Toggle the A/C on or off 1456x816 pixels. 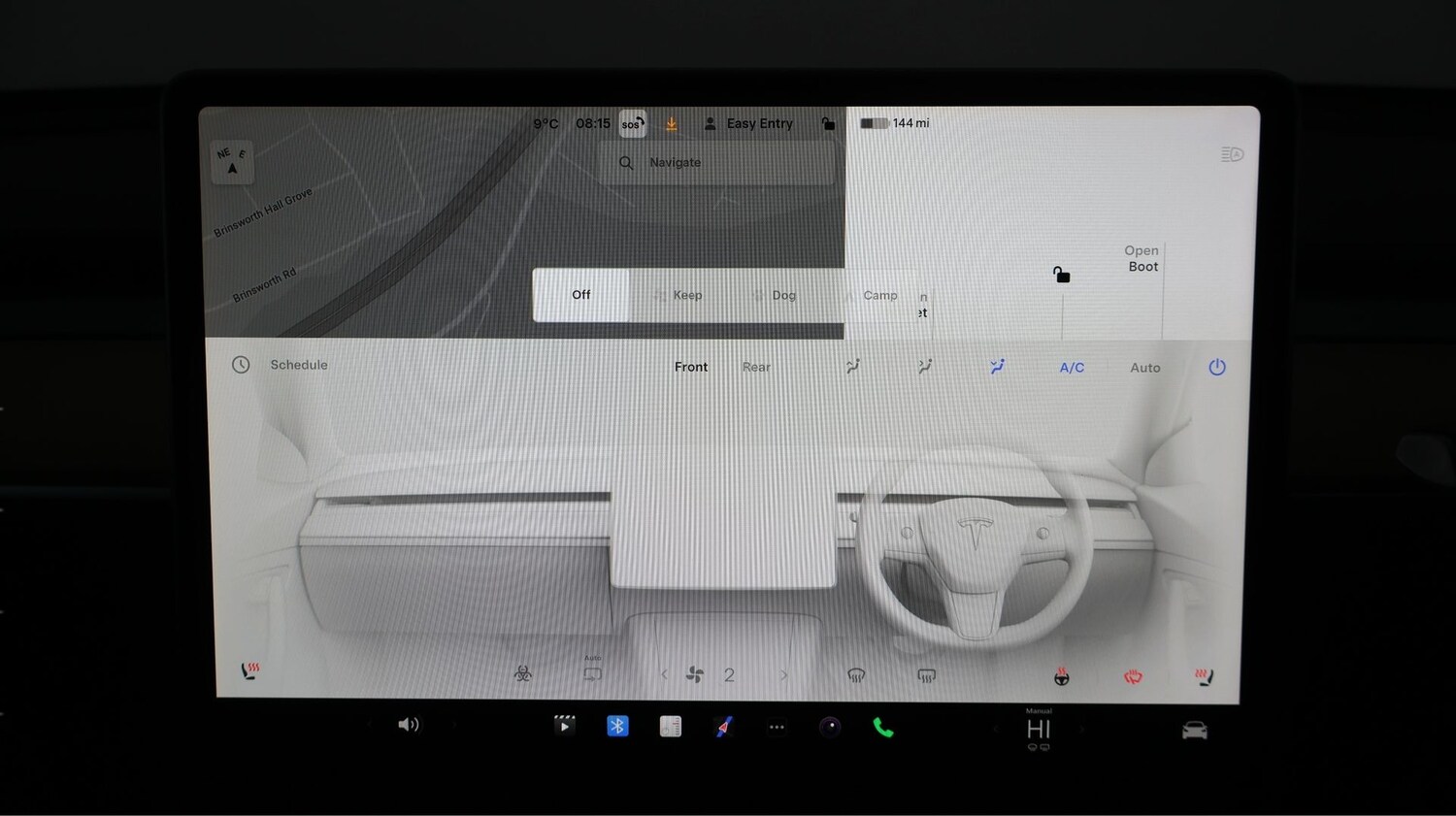pos(1072,367)
